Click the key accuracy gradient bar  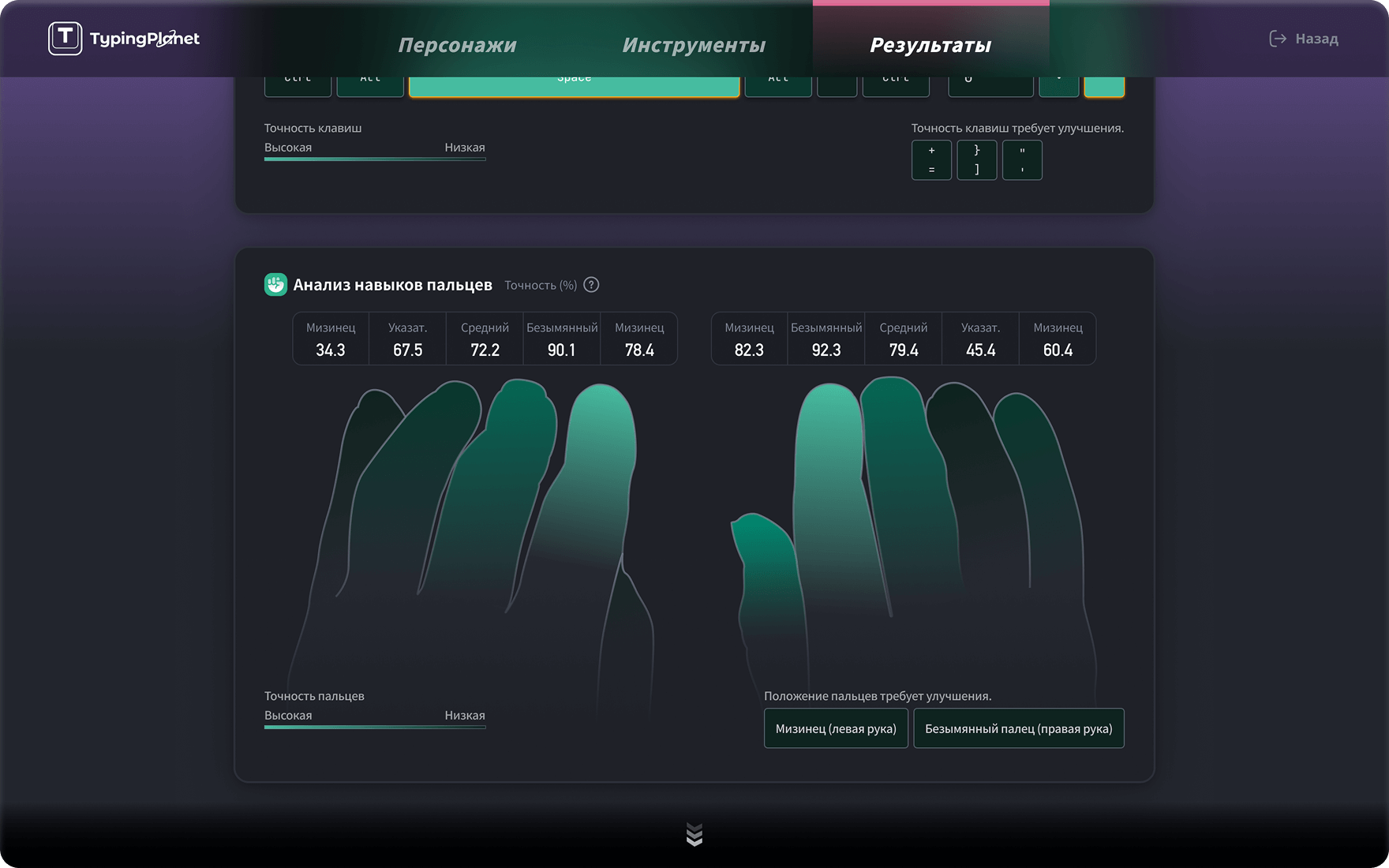[x=375, y=159]
